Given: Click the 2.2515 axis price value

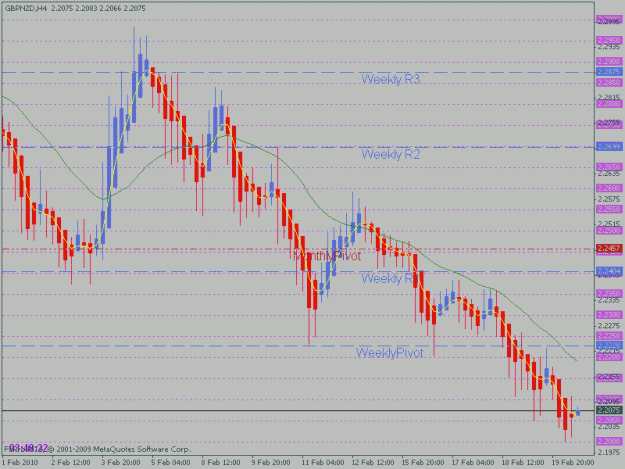Looking at the screenshot, I should pyautogui.click(x=609, y=224).
